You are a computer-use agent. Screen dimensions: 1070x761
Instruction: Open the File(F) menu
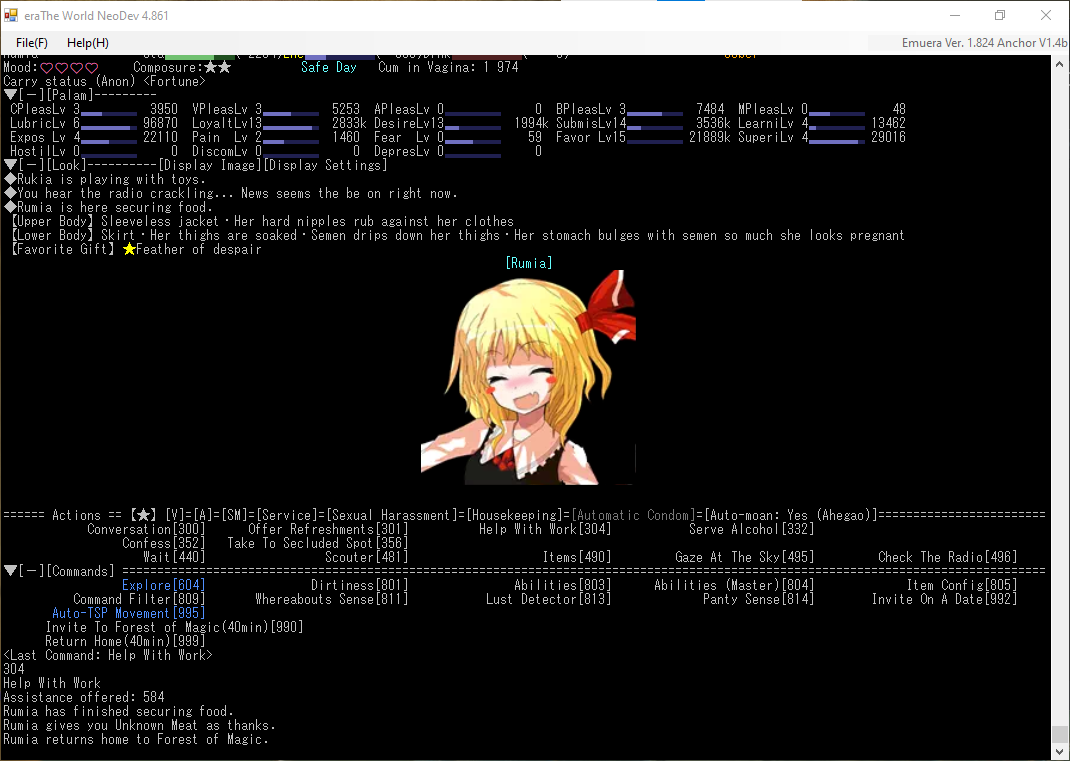click(x=32, y=43)
